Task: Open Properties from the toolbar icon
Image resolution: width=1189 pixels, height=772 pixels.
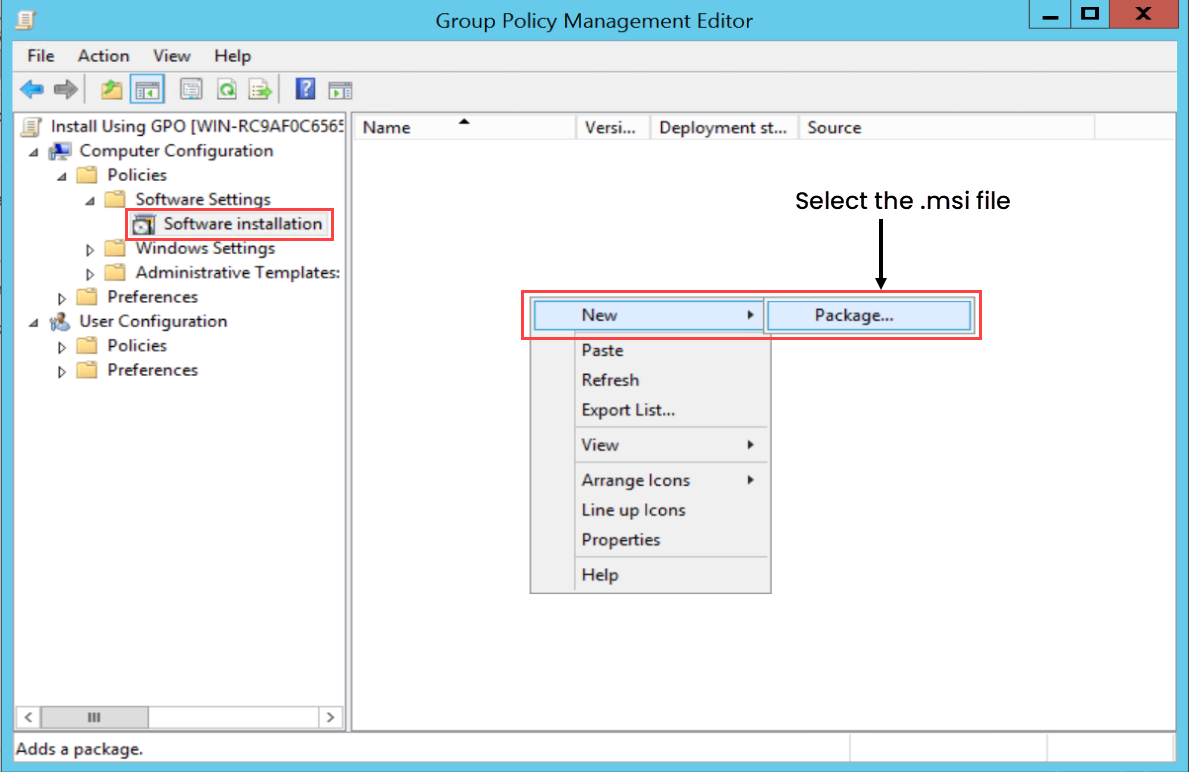Action: pyautogui.click(x=191, y=90)
